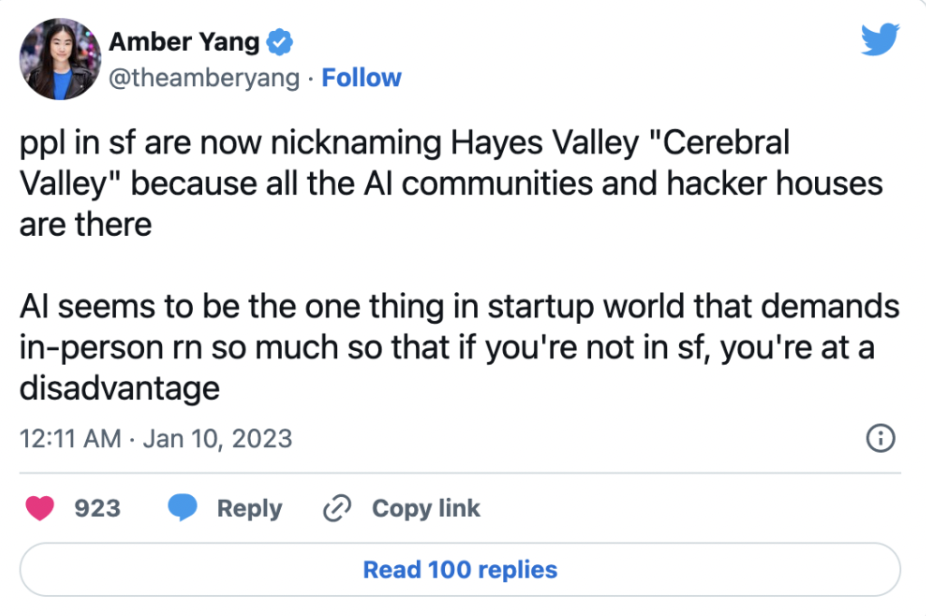Click the 12:11 AM time in the timestamp
The height and width of the screenshot is (616, 926).
coord(70,438)
